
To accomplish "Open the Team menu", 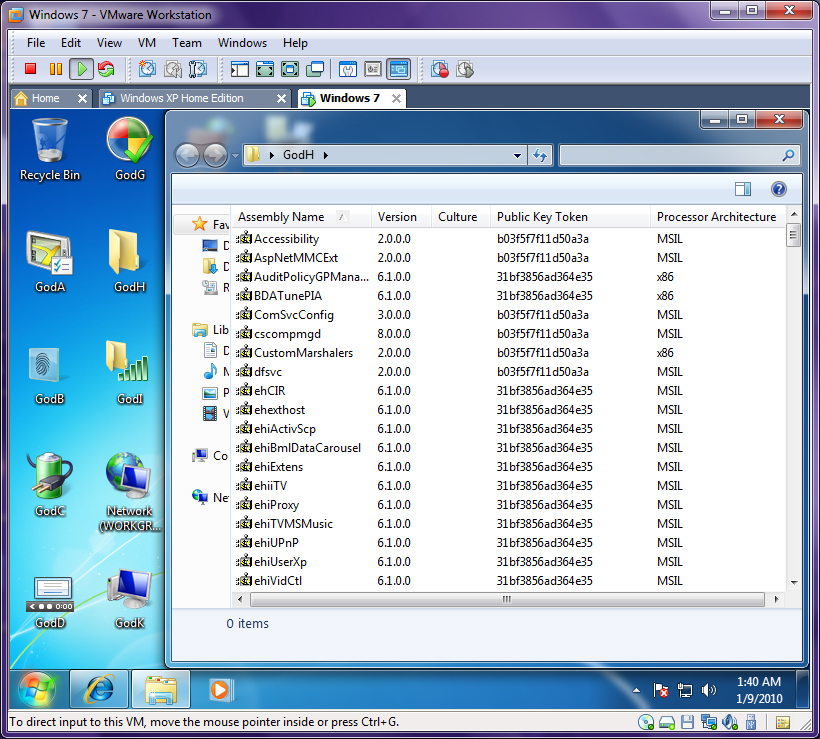I will (187, 43).
